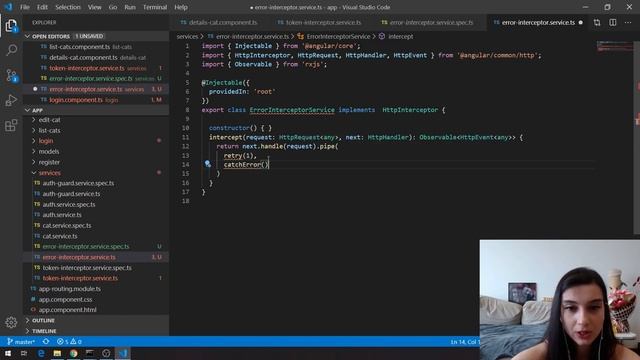Screen dimensions: 640x360
Task: Click the Ln 14 cursor position indicator
Action: 464,342
